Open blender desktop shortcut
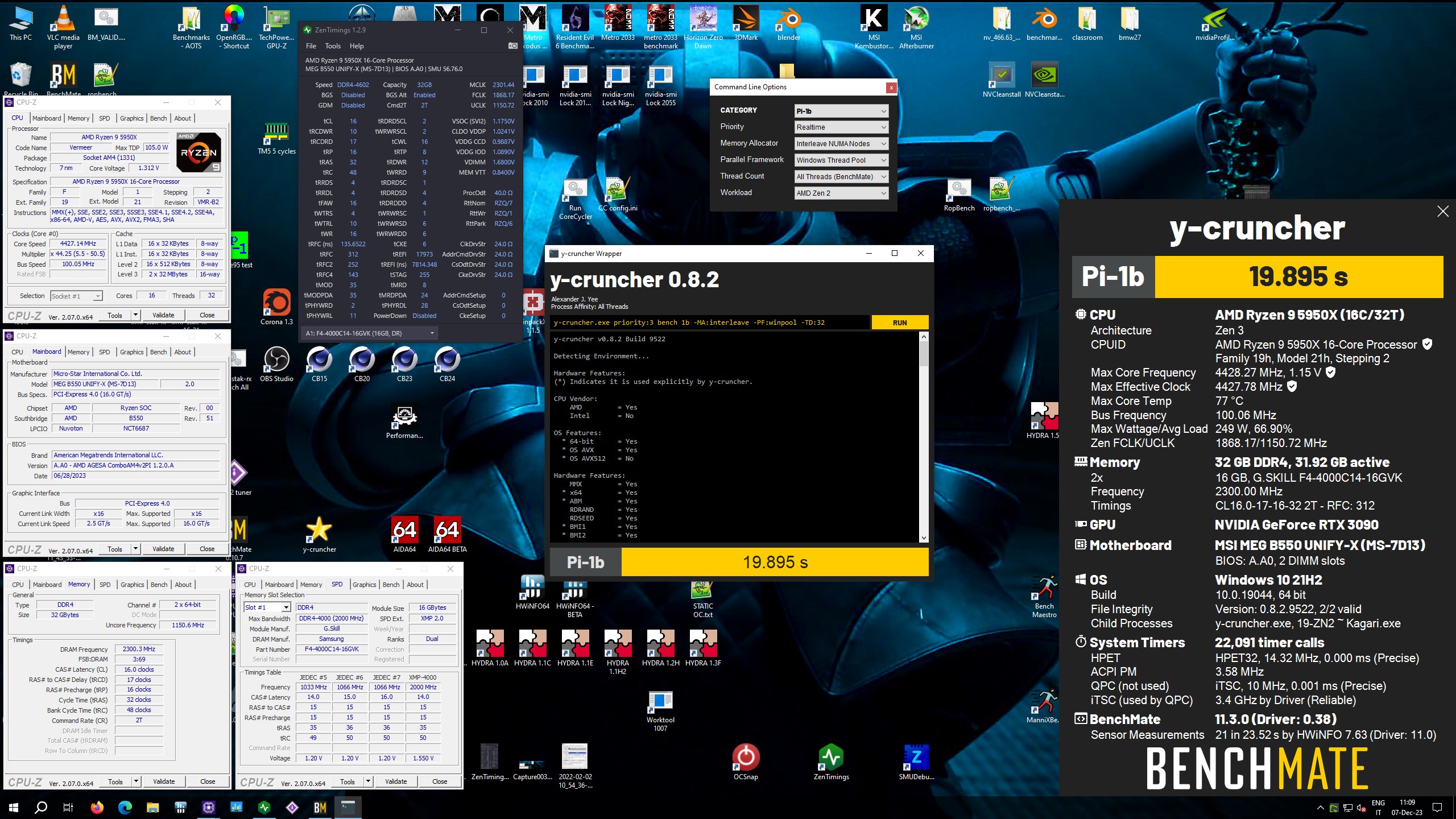Viewport: 1456px width, 819px height. pyautogui.click(x=789, y=23)
